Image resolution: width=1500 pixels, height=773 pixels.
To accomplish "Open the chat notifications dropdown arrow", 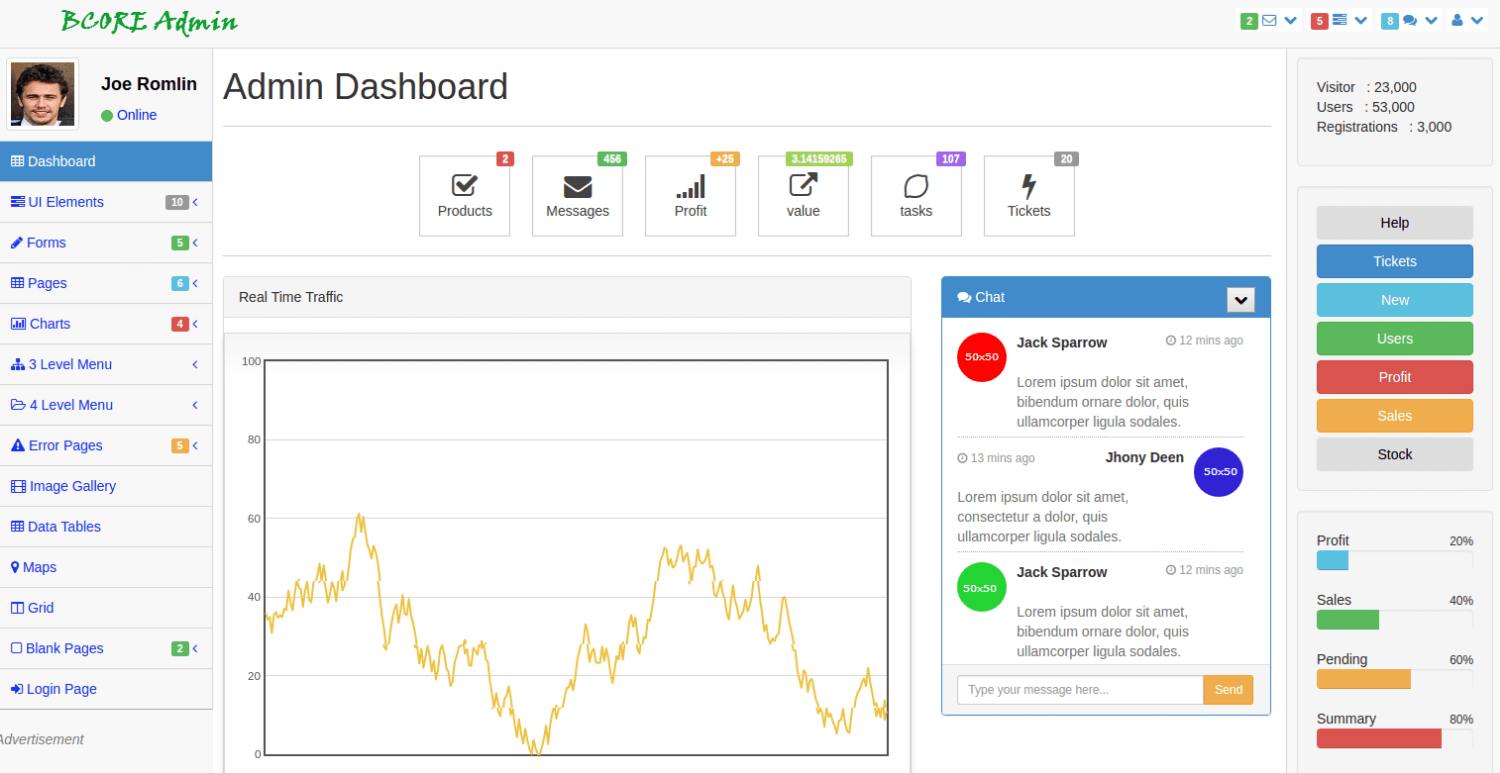I will pyautogui.click(x=1432, y=20).
